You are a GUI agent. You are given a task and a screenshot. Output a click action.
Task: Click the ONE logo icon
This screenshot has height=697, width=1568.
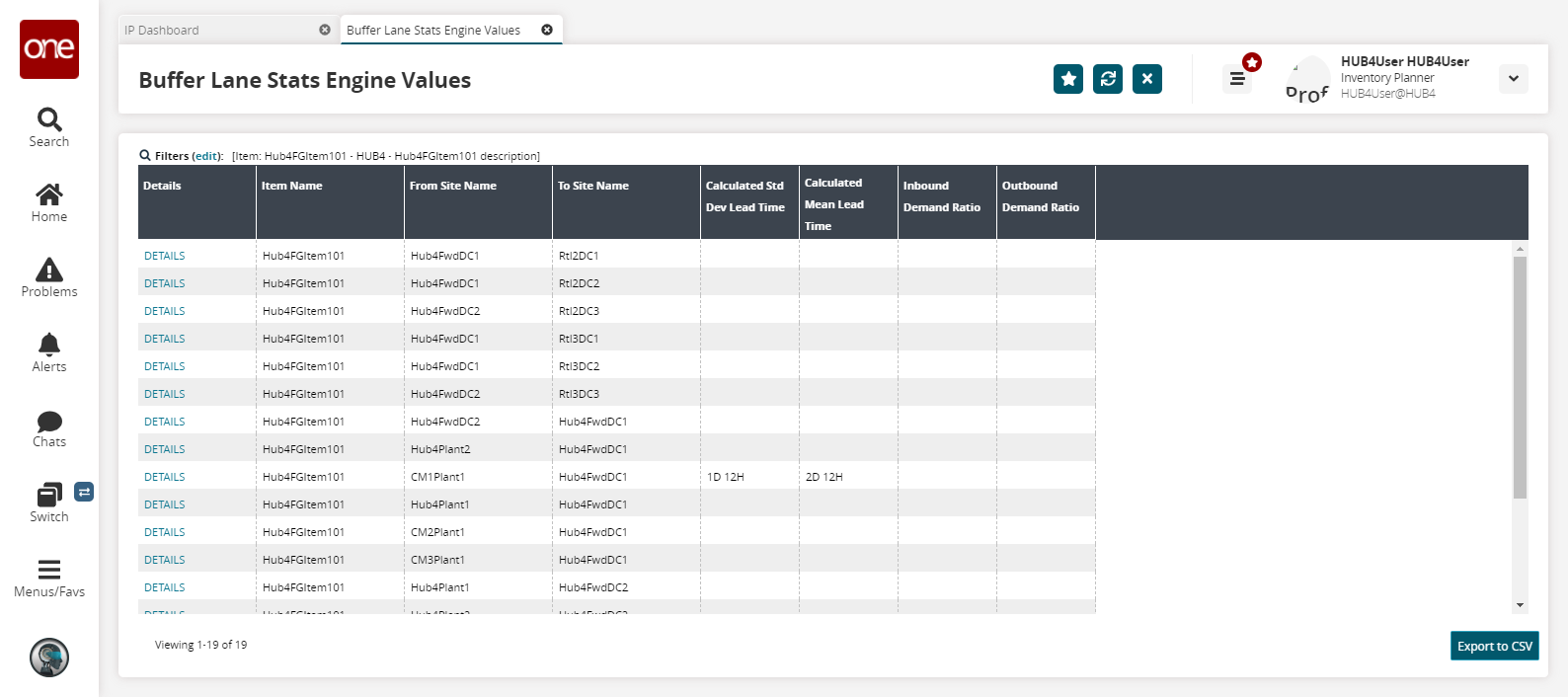point(49,49)
